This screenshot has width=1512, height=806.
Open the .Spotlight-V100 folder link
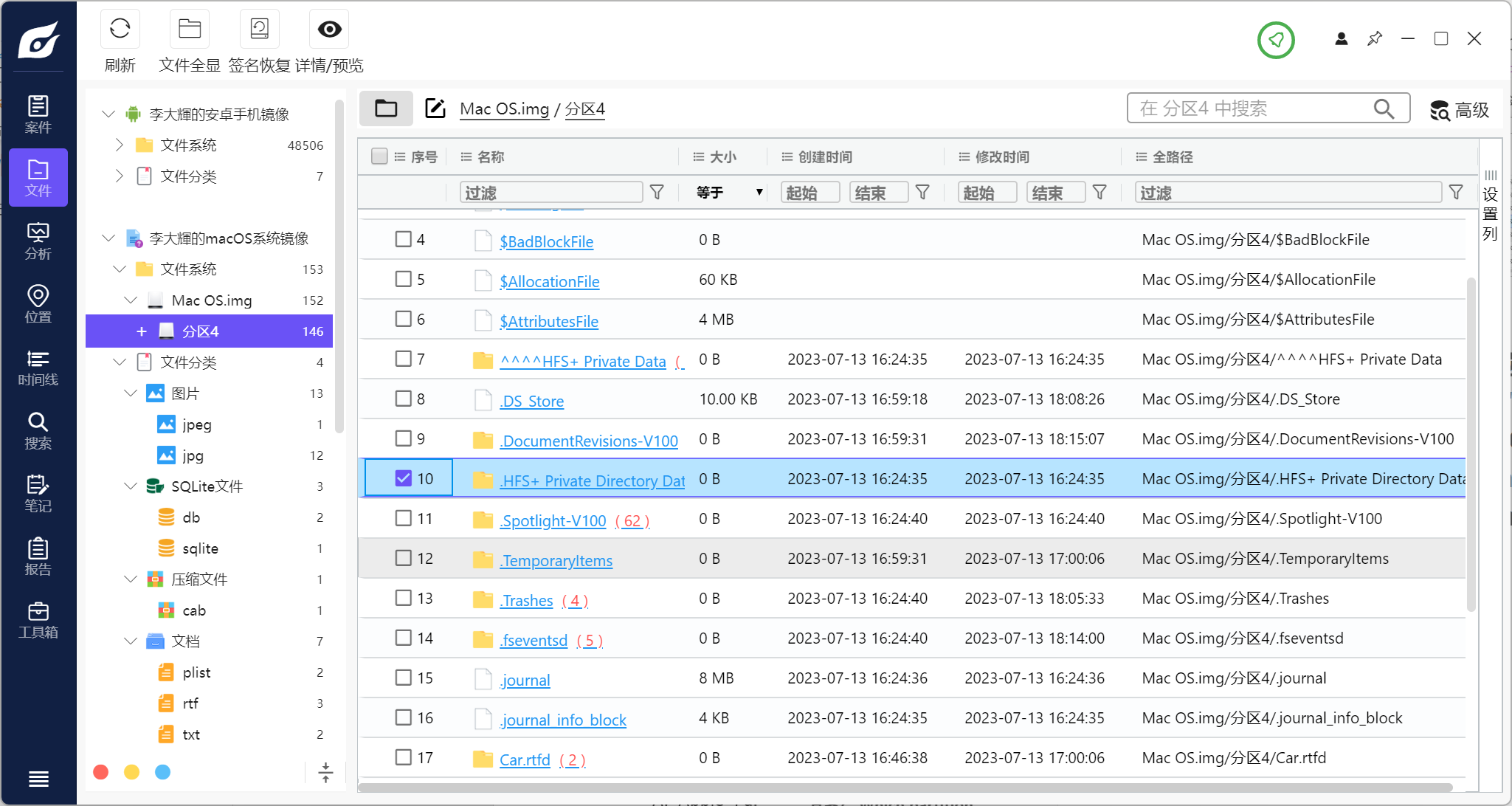(553, 520)
